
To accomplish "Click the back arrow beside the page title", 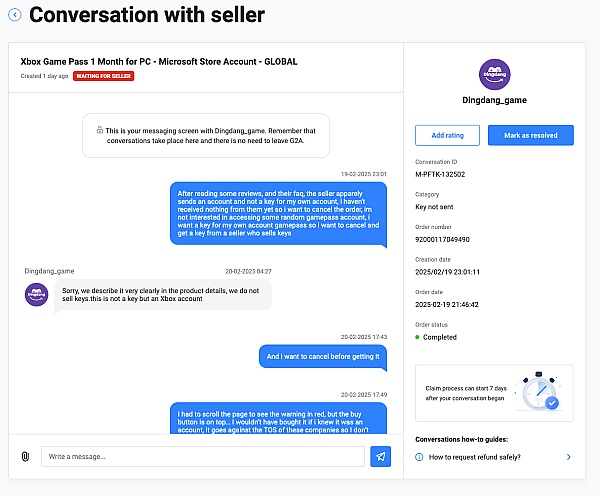I will (14, 15).
